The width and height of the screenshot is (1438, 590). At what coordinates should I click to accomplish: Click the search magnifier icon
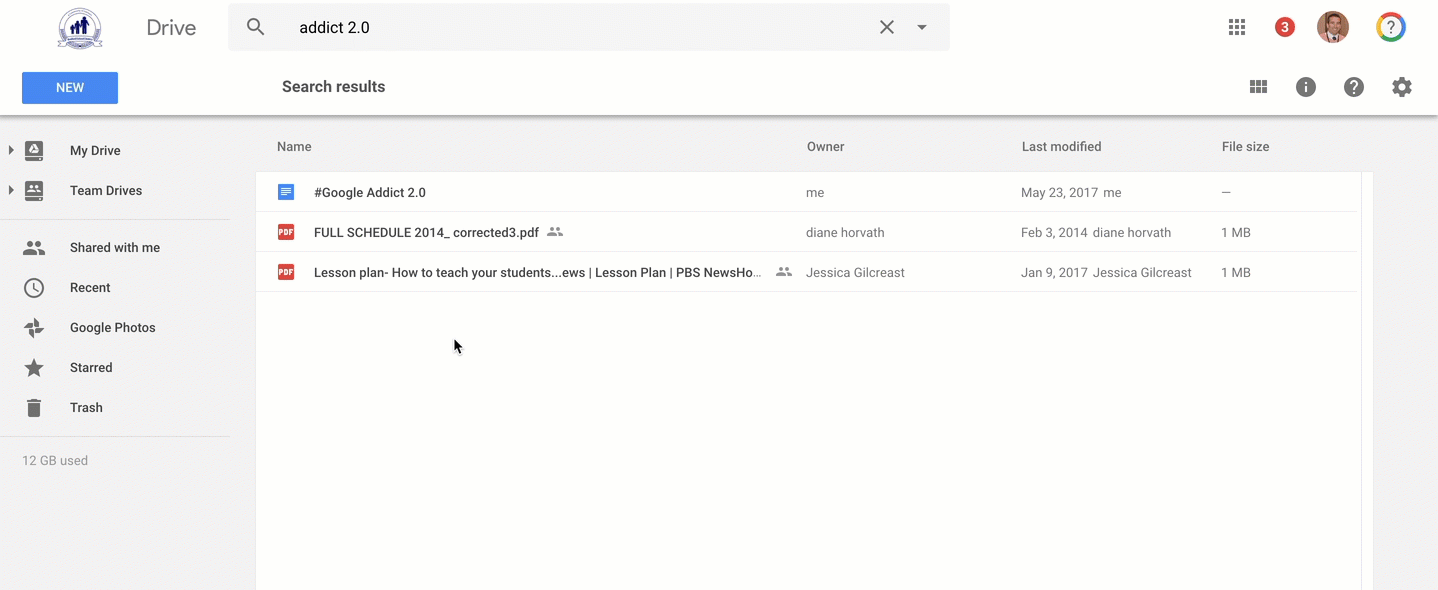(256, 27)
